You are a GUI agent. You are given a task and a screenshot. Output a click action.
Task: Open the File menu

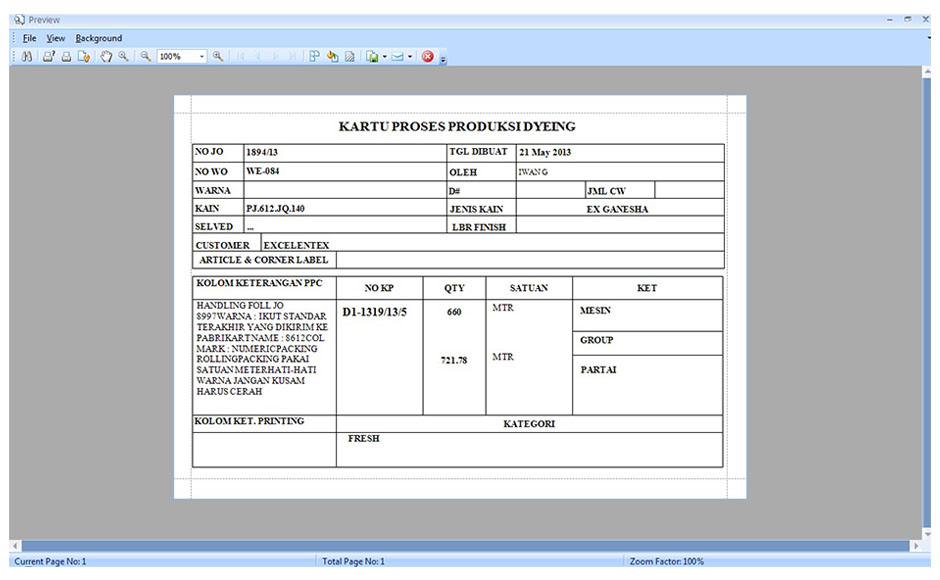30,38
